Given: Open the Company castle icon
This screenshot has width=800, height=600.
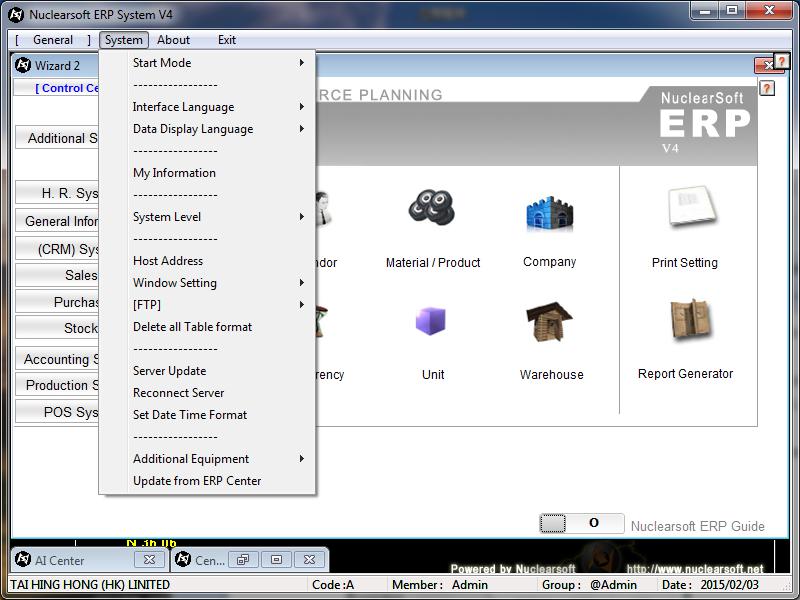Looking at the screenshot, I should pyautogui.click(x=549, y=213).
